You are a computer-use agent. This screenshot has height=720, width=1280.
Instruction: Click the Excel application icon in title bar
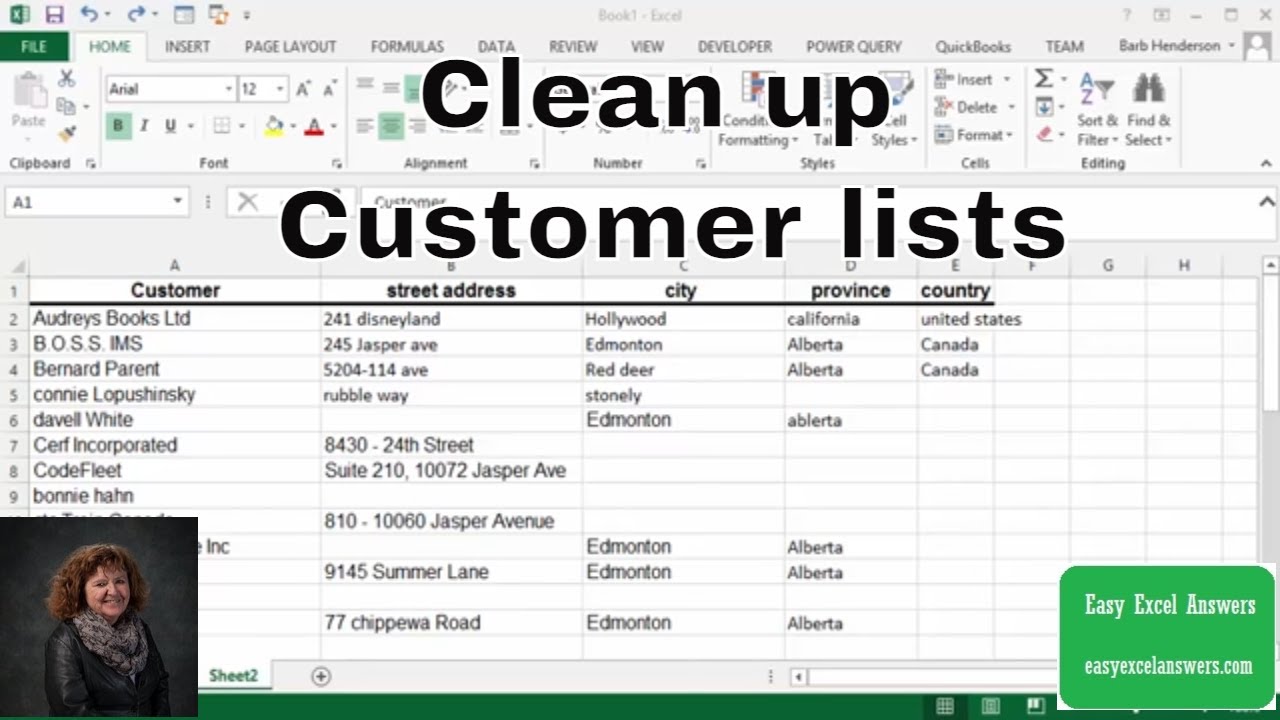pyautogui.click(x=18, y=15)
